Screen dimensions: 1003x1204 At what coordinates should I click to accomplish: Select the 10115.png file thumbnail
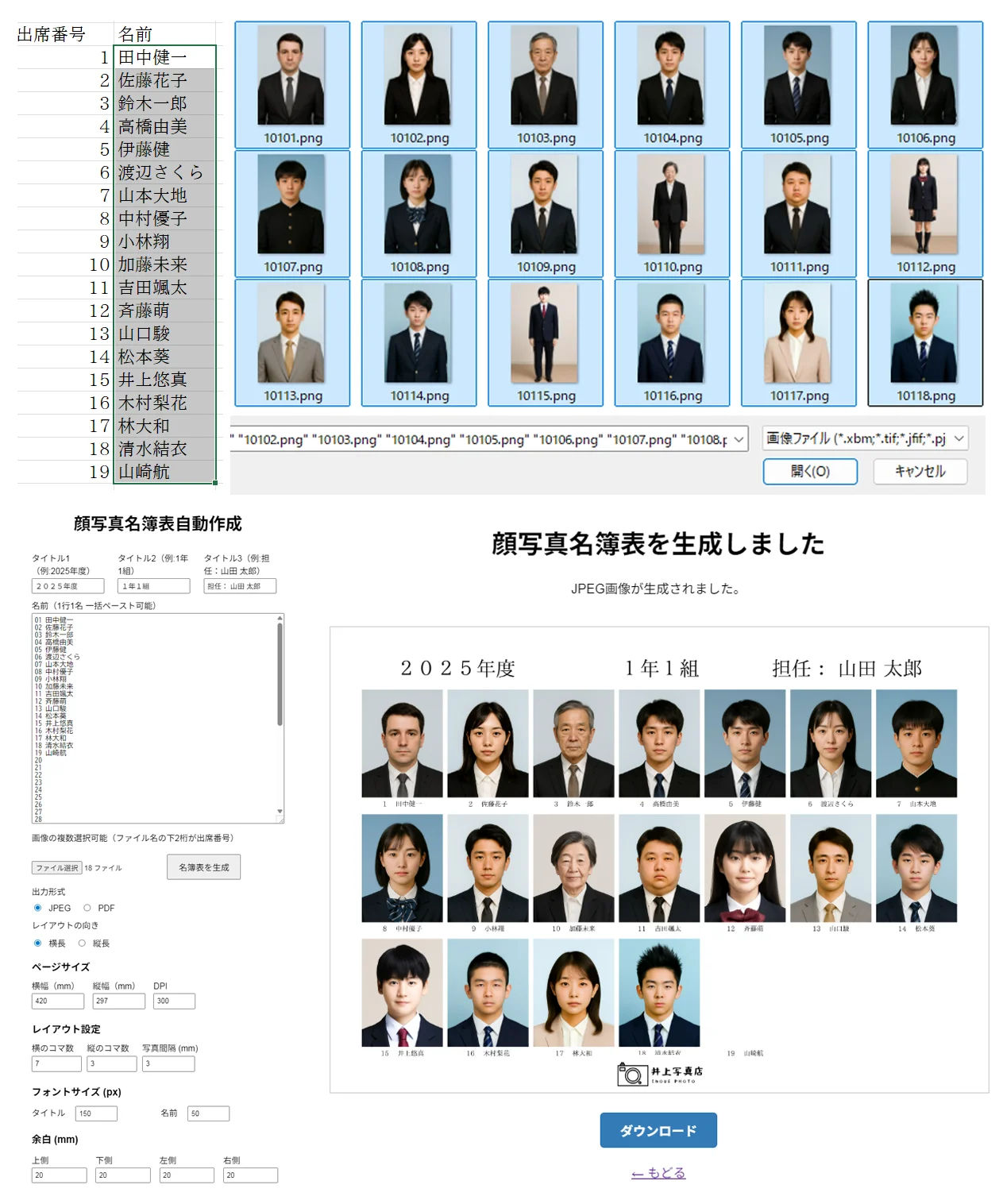(x=546, y=342)
